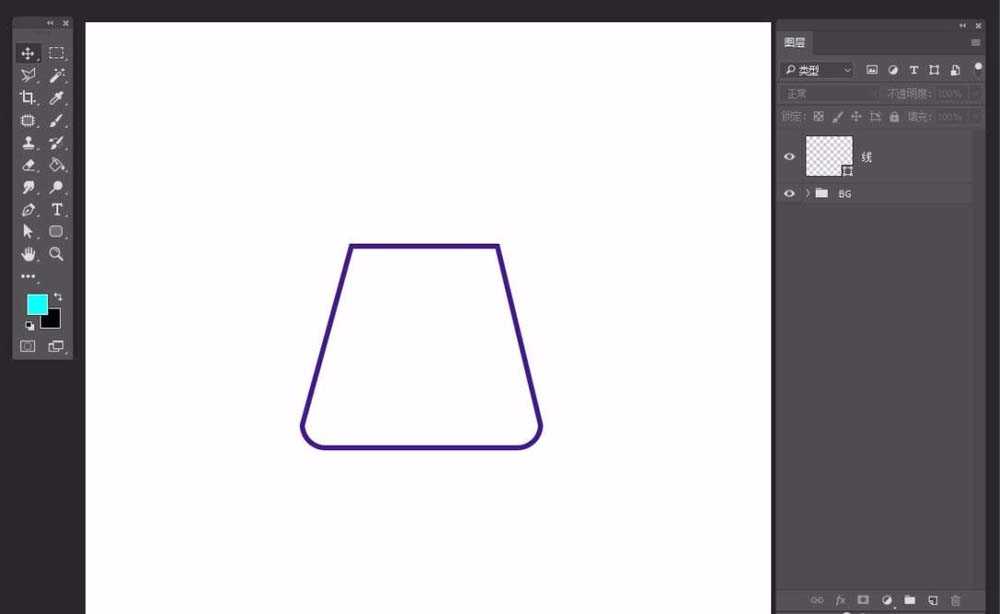The image size is (1000, 614).
Task: Select the Horizontal Type tool
Action: (57, 210)
